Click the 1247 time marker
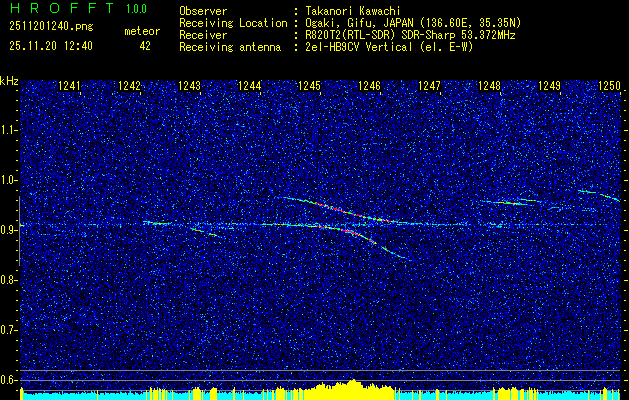This screenshot has height=400, width=629. click(x=430, y=86)
